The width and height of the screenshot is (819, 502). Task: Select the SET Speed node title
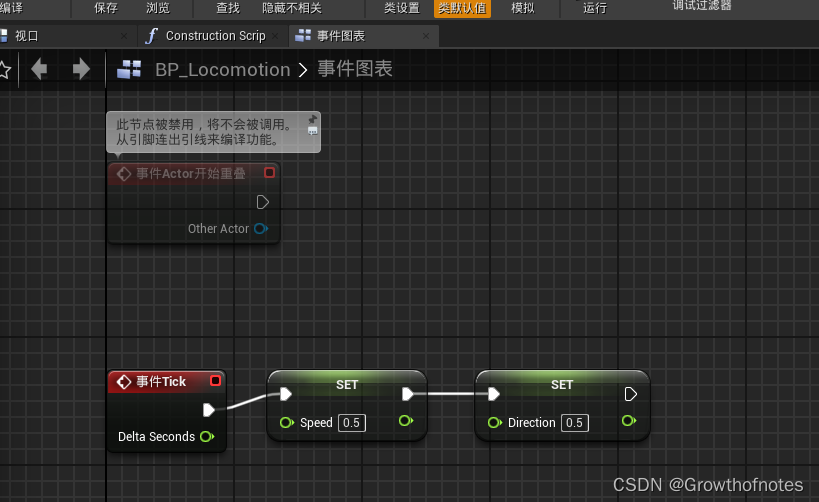pyautogui.click(x=347, y=384)
